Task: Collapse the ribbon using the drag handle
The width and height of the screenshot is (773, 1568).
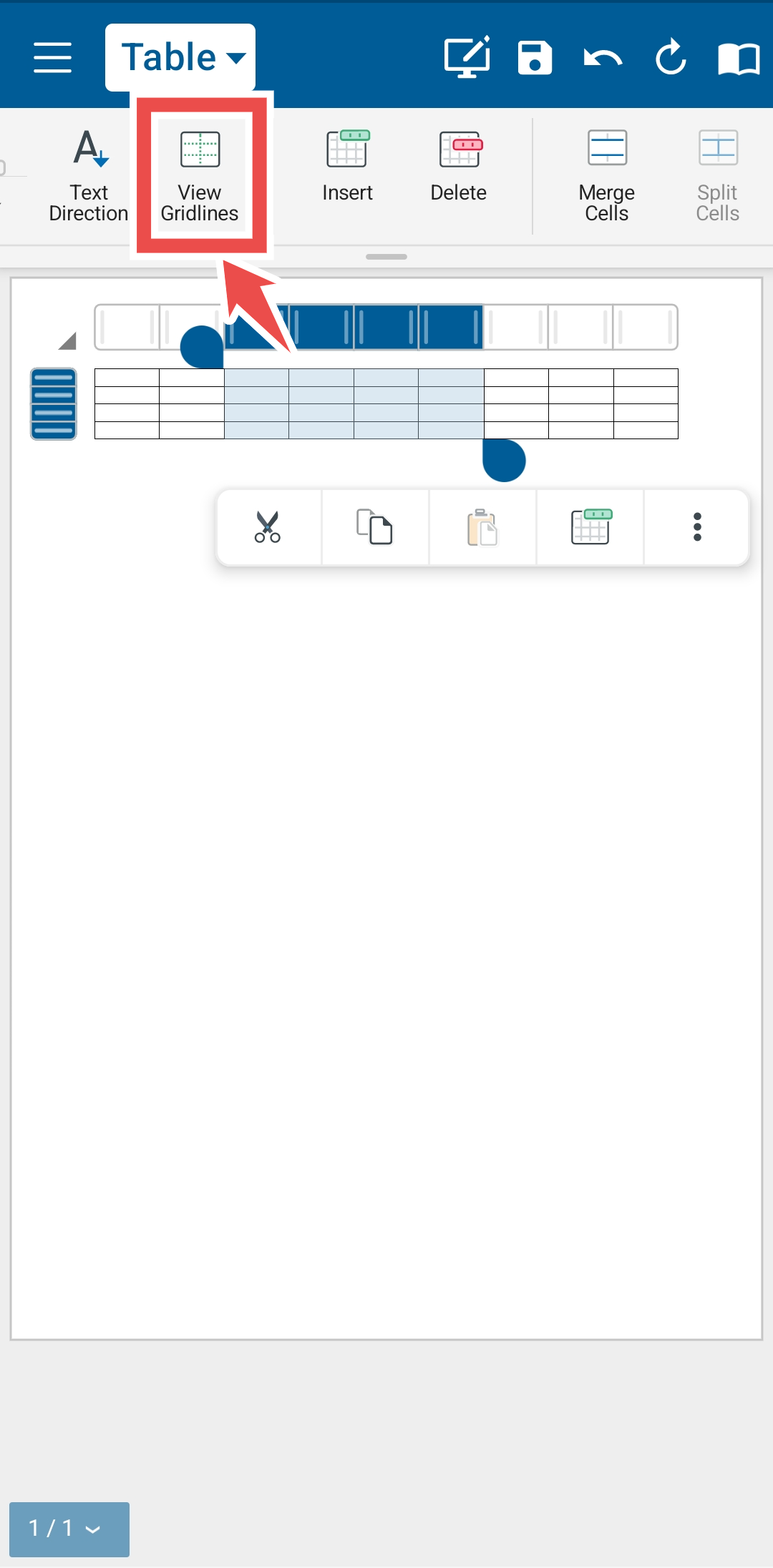Action: tap(386, 257)
